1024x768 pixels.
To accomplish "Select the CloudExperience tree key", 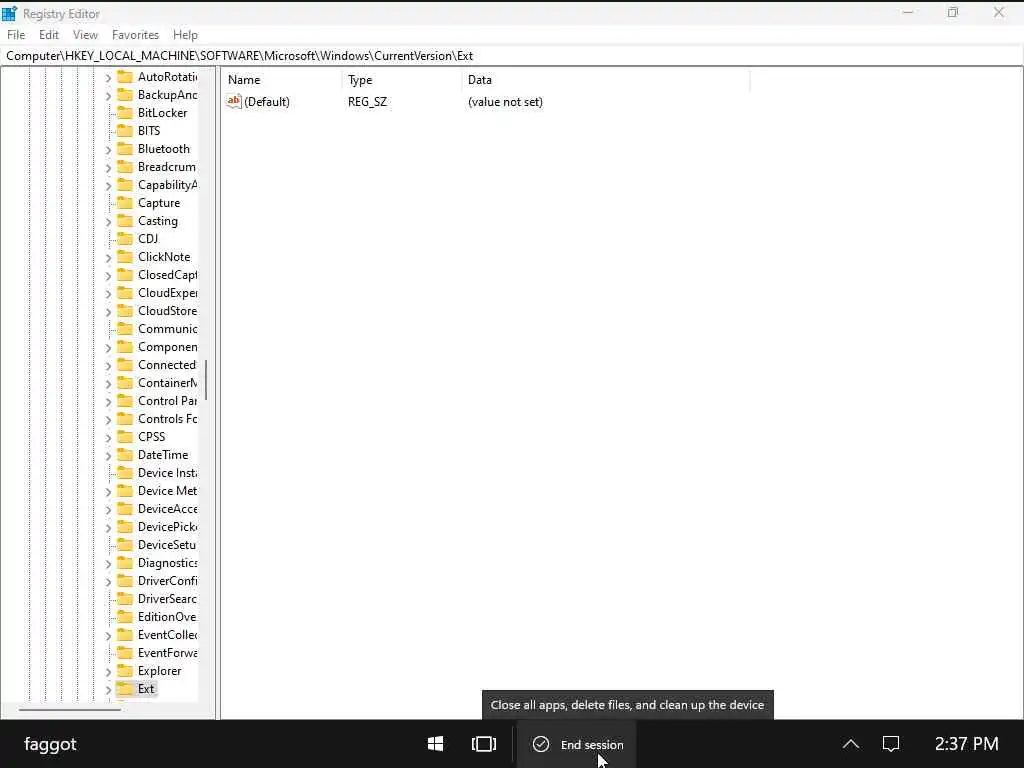I will click(167, 293).
